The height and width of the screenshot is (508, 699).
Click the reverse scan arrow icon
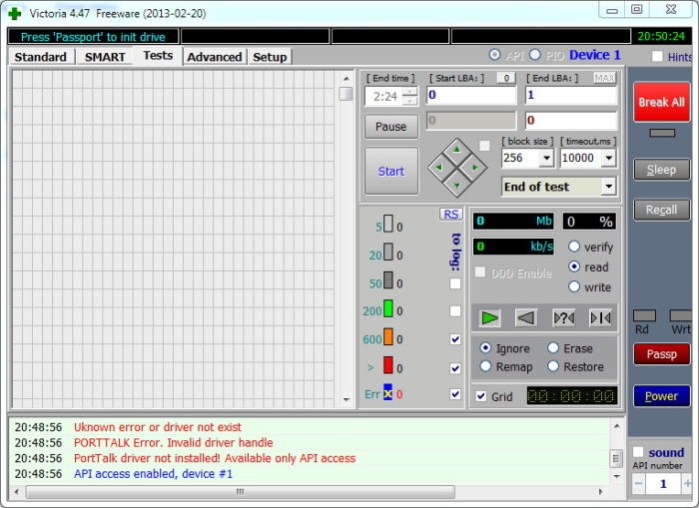[x=526, y=318]
